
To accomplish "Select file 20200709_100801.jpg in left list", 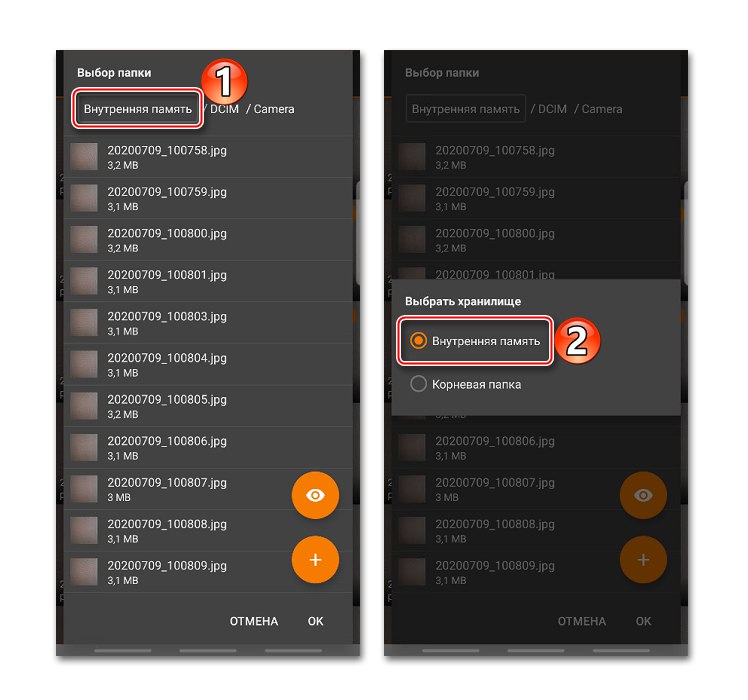I will coord(208,282).
